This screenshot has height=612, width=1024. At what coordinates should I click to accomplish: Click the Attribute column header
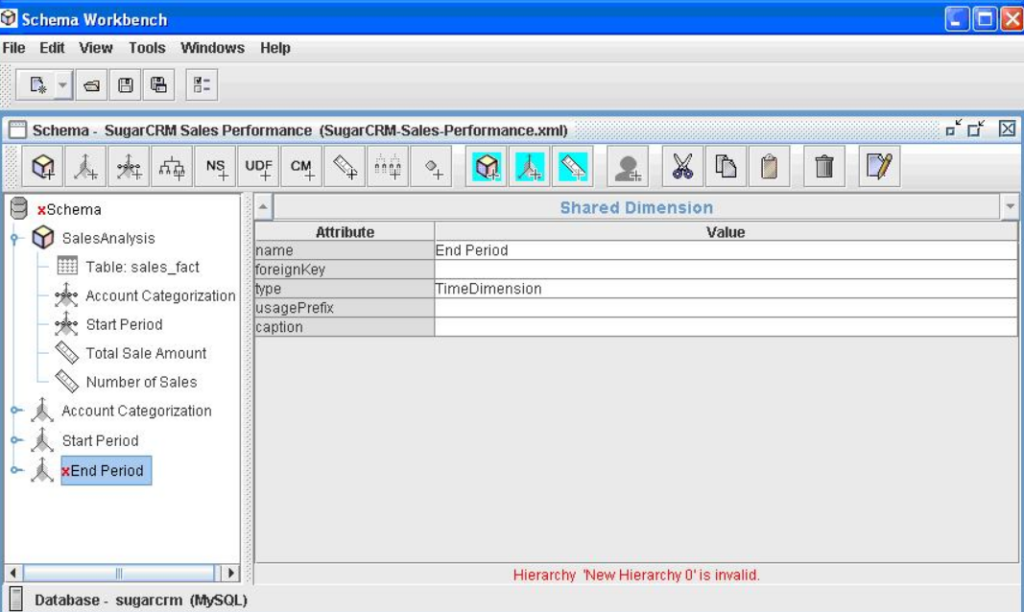coord(344,232)
